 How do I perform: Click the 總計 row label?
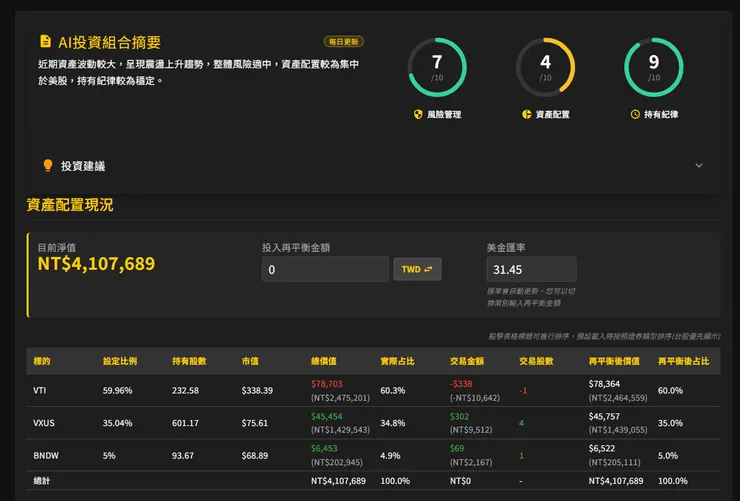coord(42,481)
